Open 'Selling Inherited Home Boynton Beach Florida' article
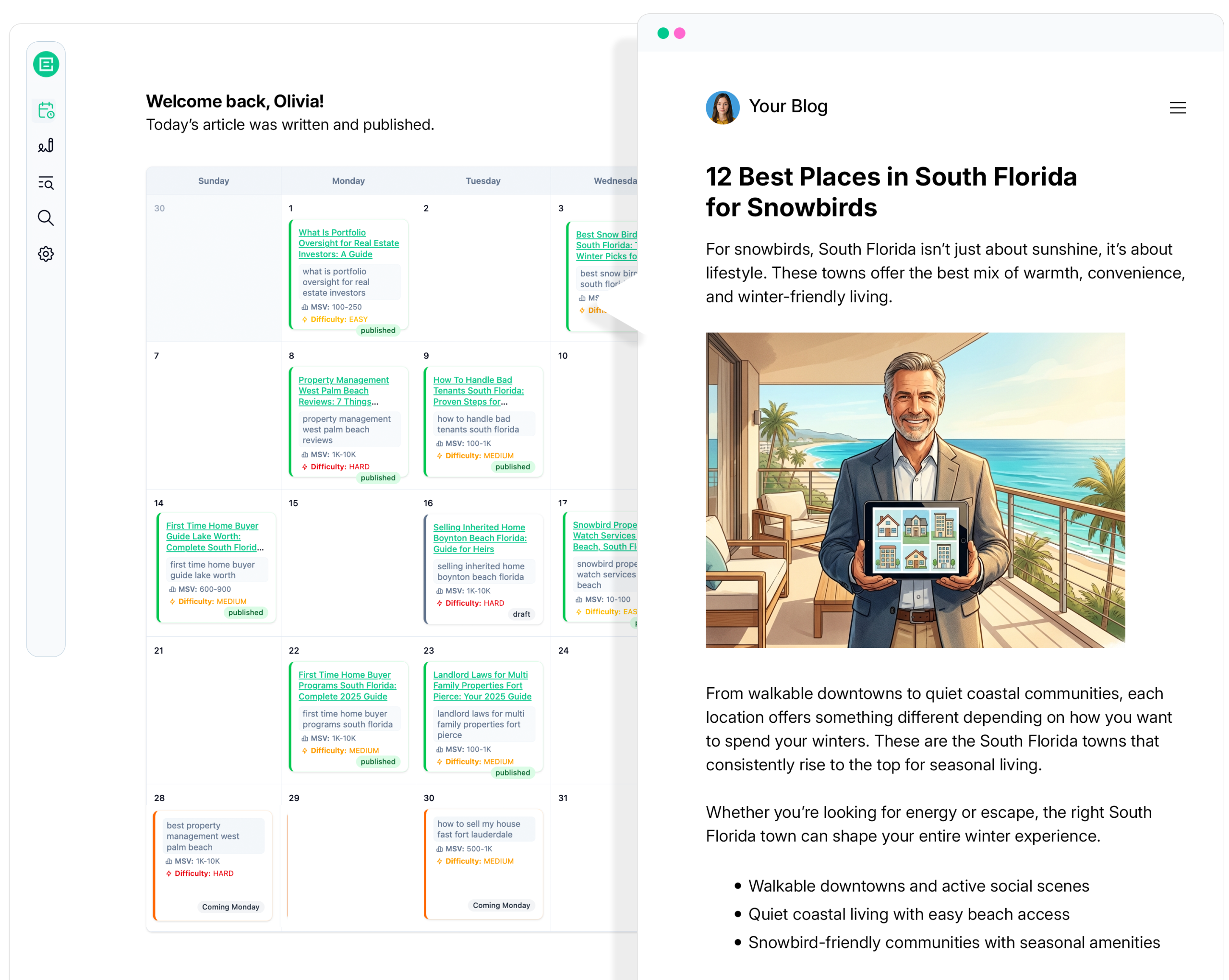 point(480,538)
